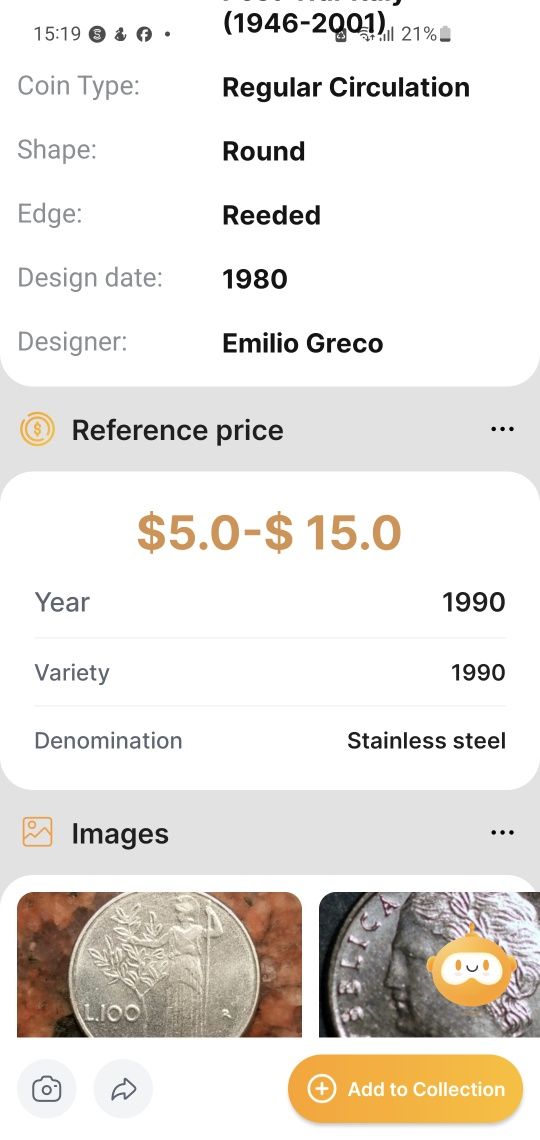Tap Facebook notification icon in status bar
Image resolution: width=540 pixels, height=1140 pixels.
click(x=144, y=34)
